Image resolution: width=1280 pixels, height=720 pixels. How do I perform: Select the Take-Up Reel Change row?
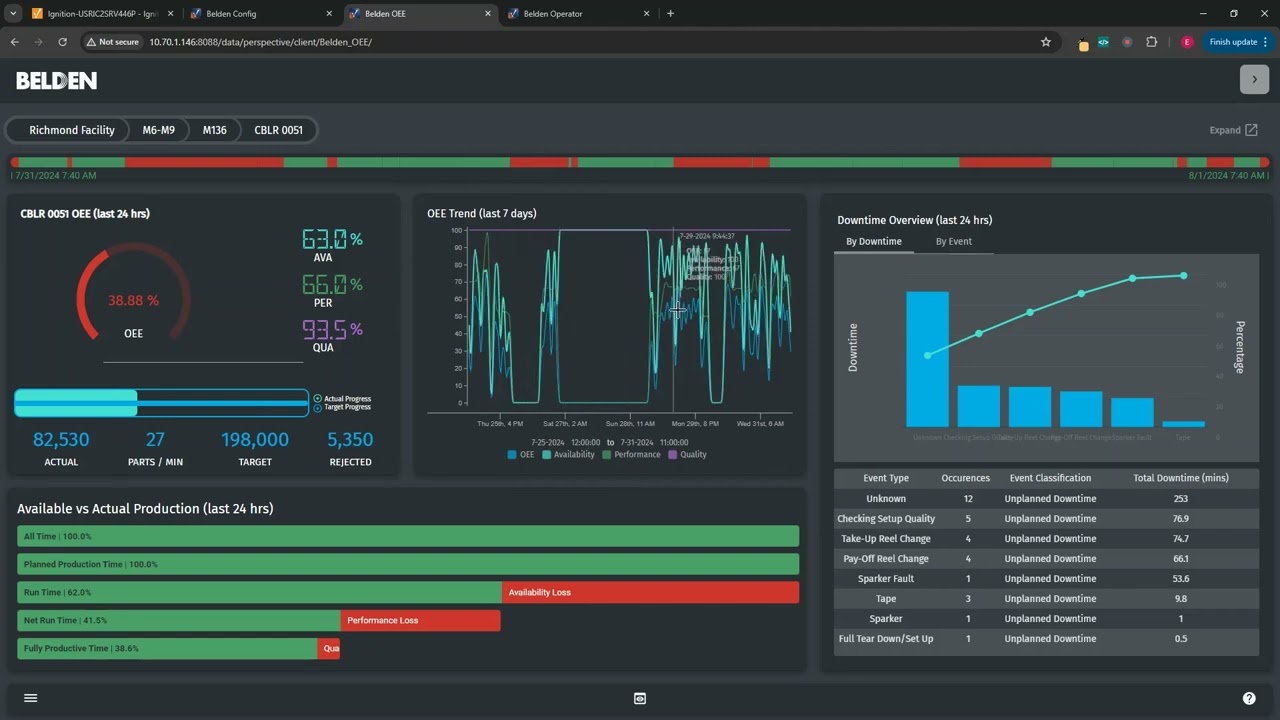pos(1046,538)
